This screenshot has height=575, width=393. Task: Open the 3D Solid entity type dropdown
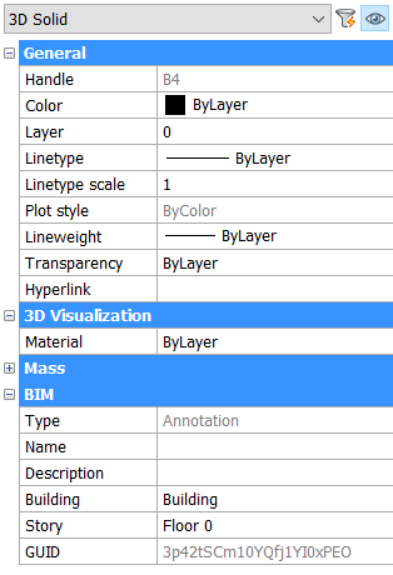click(x=168, y=19)
